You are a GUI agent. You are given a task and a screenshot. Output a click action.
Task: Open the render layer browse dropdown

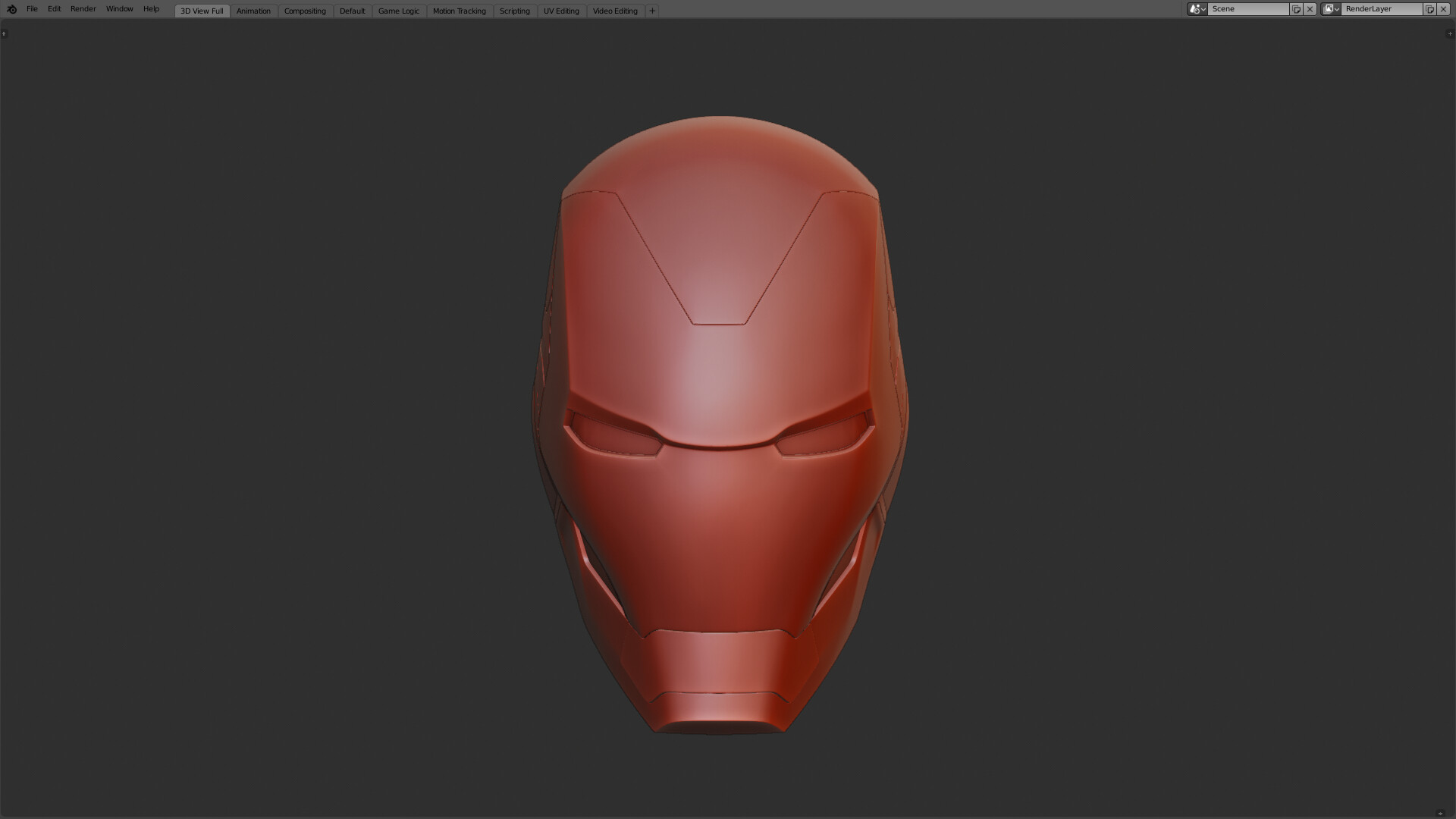point(1331,9)
